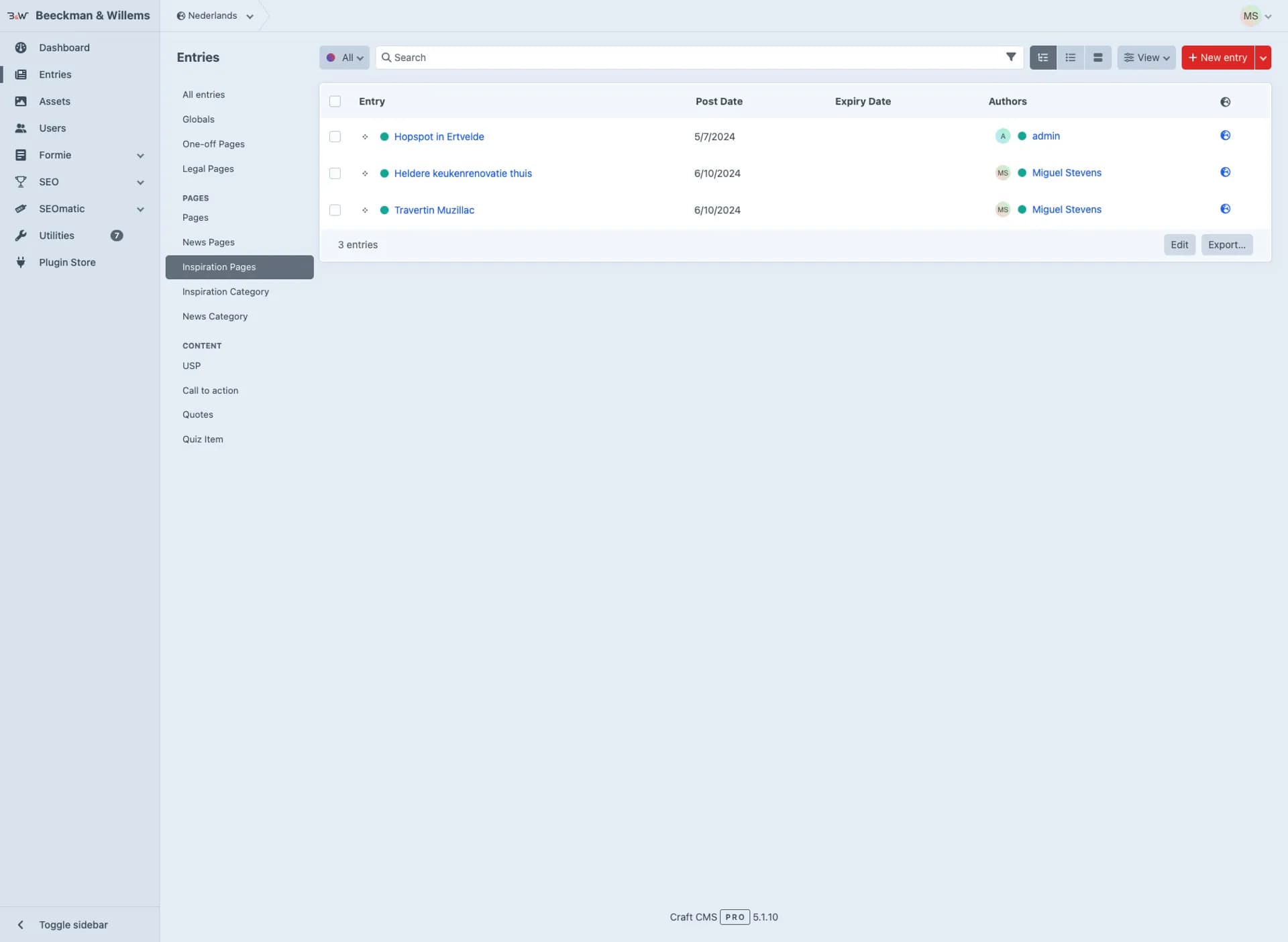Viewport: 1288px width, 942px height.
Task: Open Utilities showing 7 pending items
Action: pos(57,235)
